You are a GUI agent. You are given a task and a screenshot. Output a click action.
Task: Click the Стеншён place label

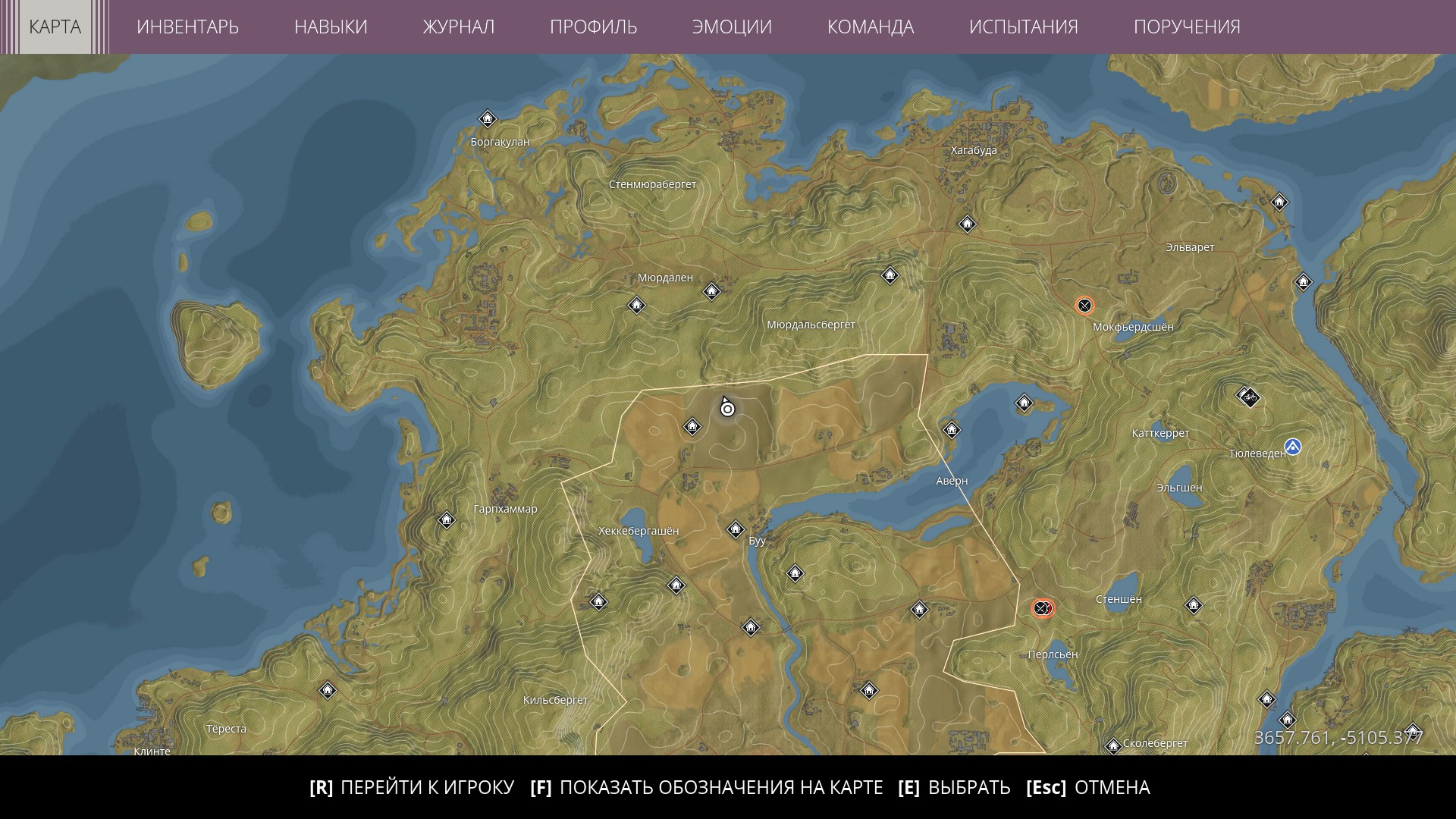pos(1119,599)
